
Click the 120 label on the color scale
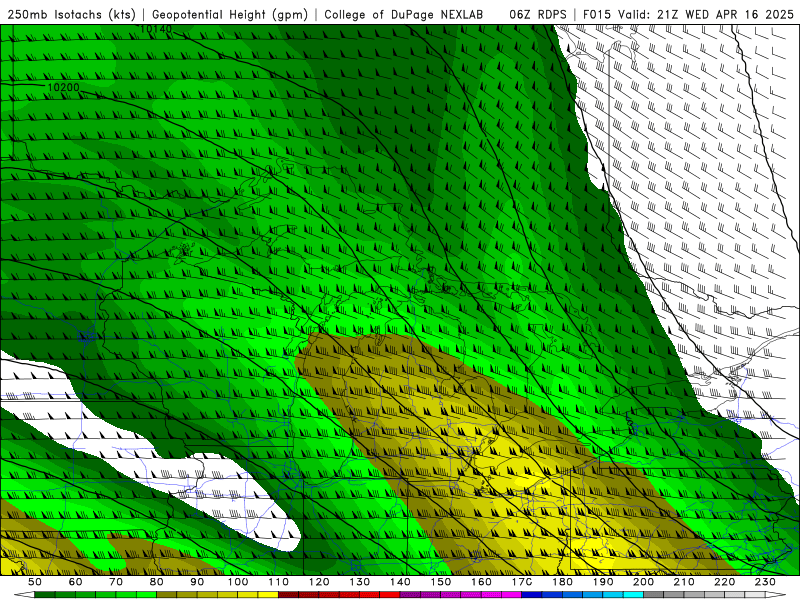[319, 582]
